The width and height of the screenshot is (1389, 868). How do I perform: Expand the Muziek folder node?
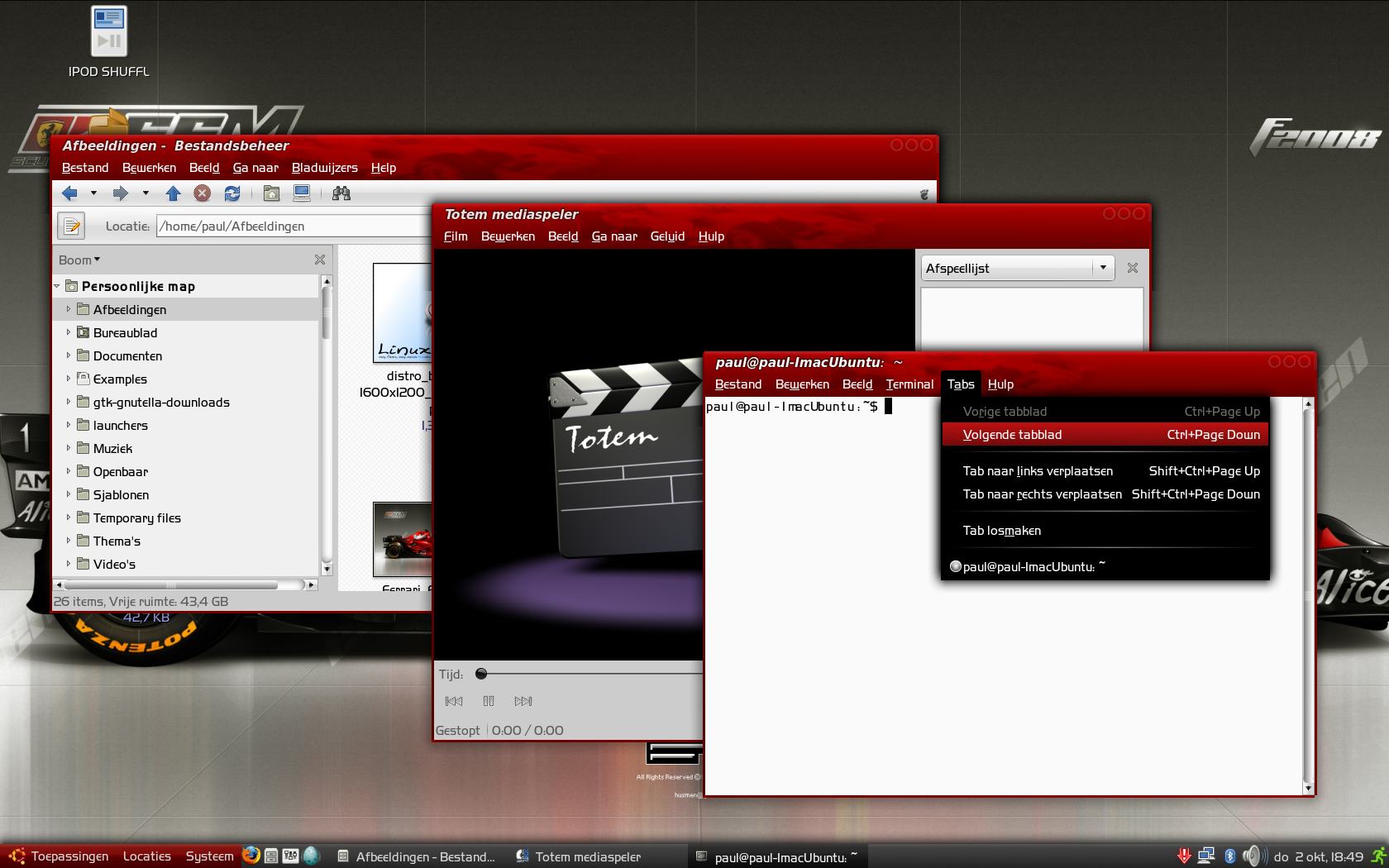(69, 448)
